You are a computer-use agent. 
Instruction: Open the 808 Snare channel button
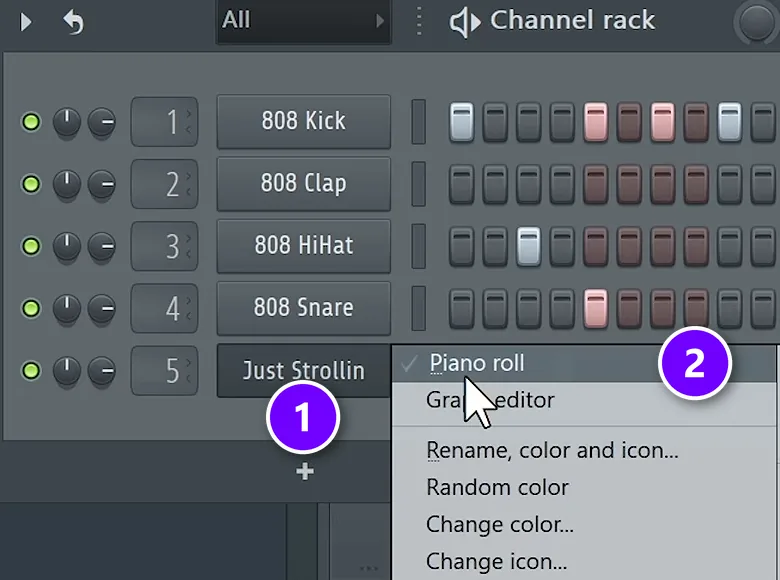pos(303,308)
